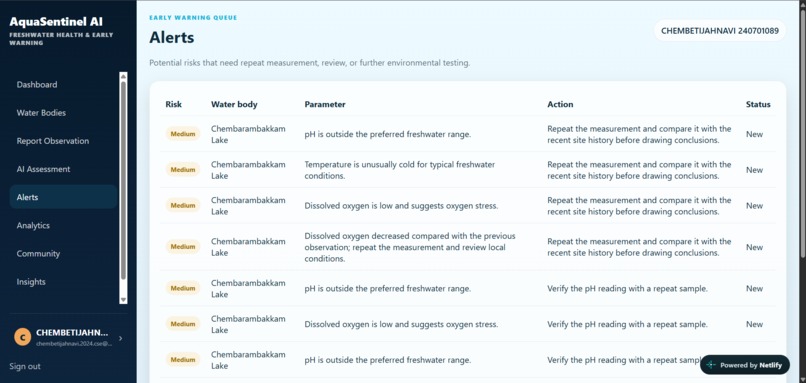The image size is (806, 383).
Task: Click the FRESHWATER HEALTH & EARLY WARNING tagline
Action: click(x=61, y=39)
